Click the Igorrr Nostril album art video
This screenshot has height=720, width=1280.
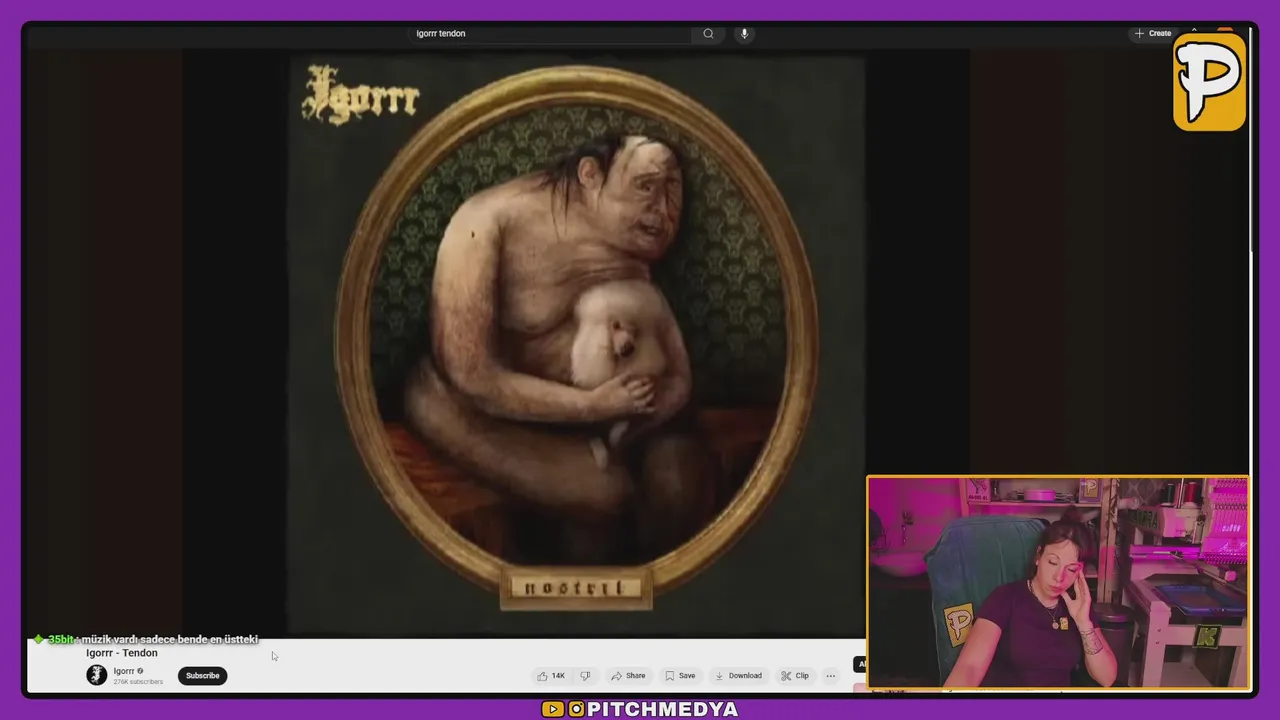(x=577, y=345)
